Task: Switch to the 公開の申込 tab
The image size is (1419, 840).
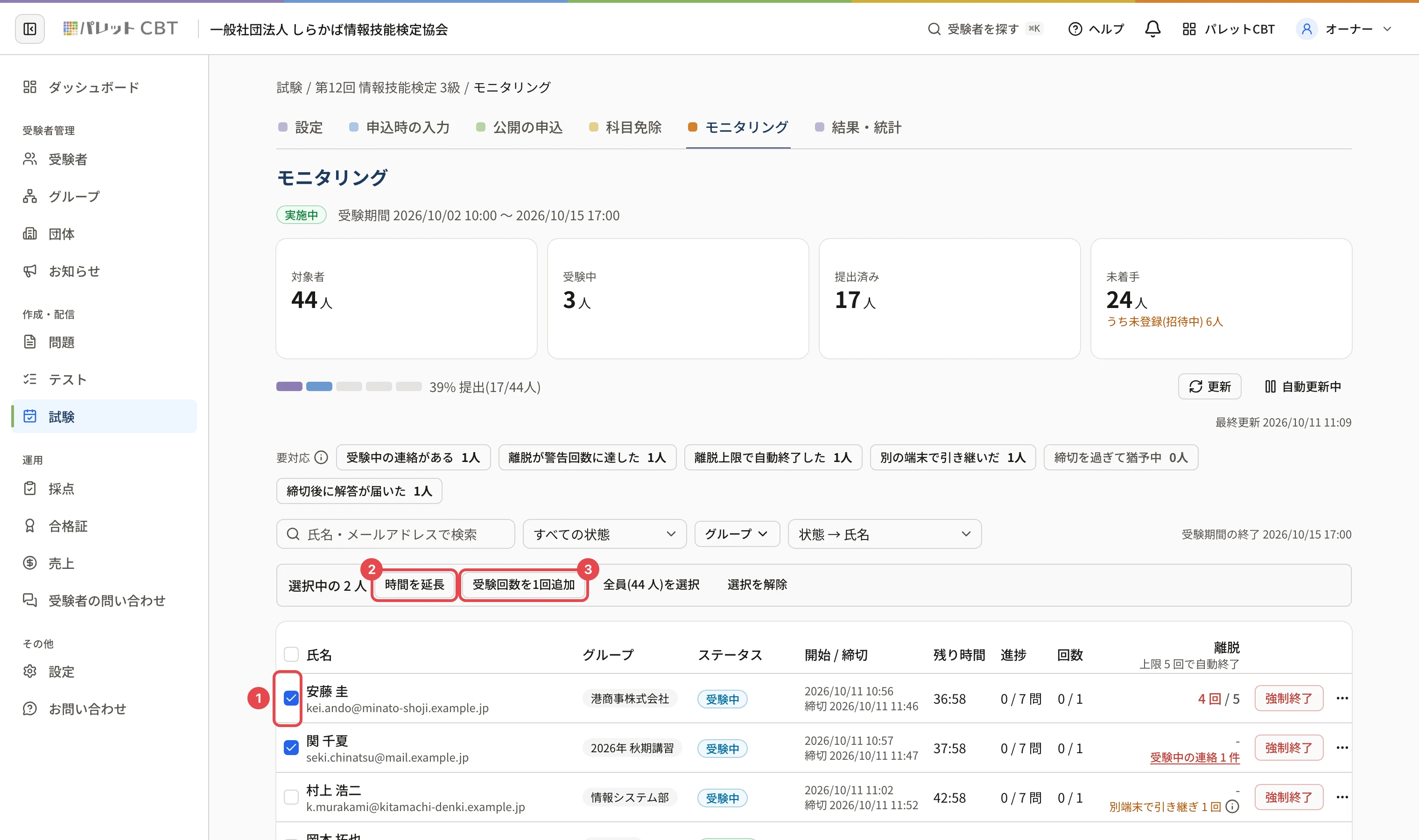Action: (520, 127)
